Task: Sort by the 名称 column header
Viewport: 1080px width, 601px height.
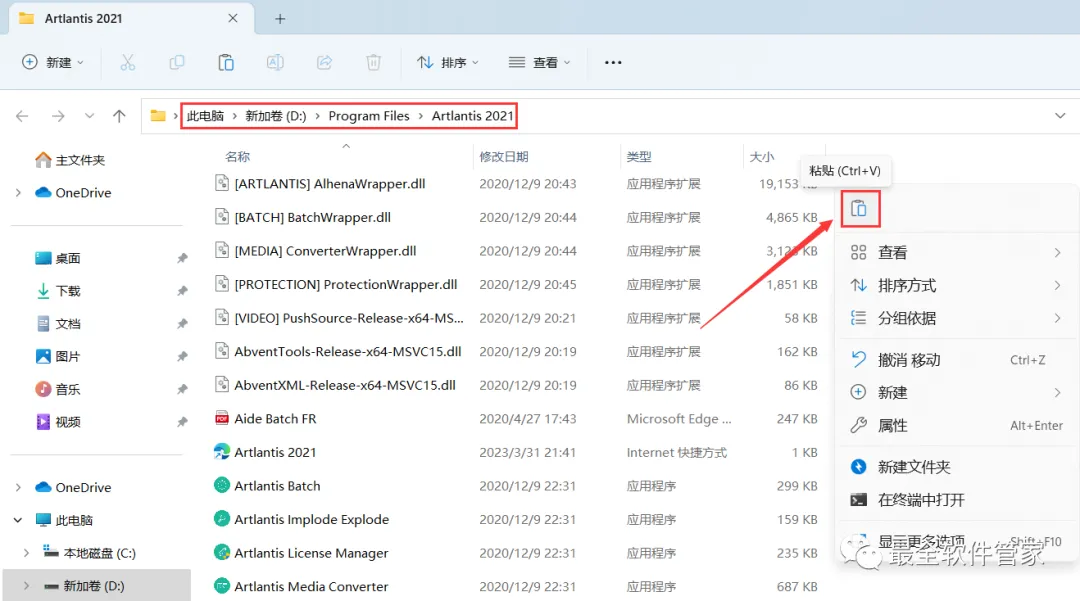Action: 238,157
